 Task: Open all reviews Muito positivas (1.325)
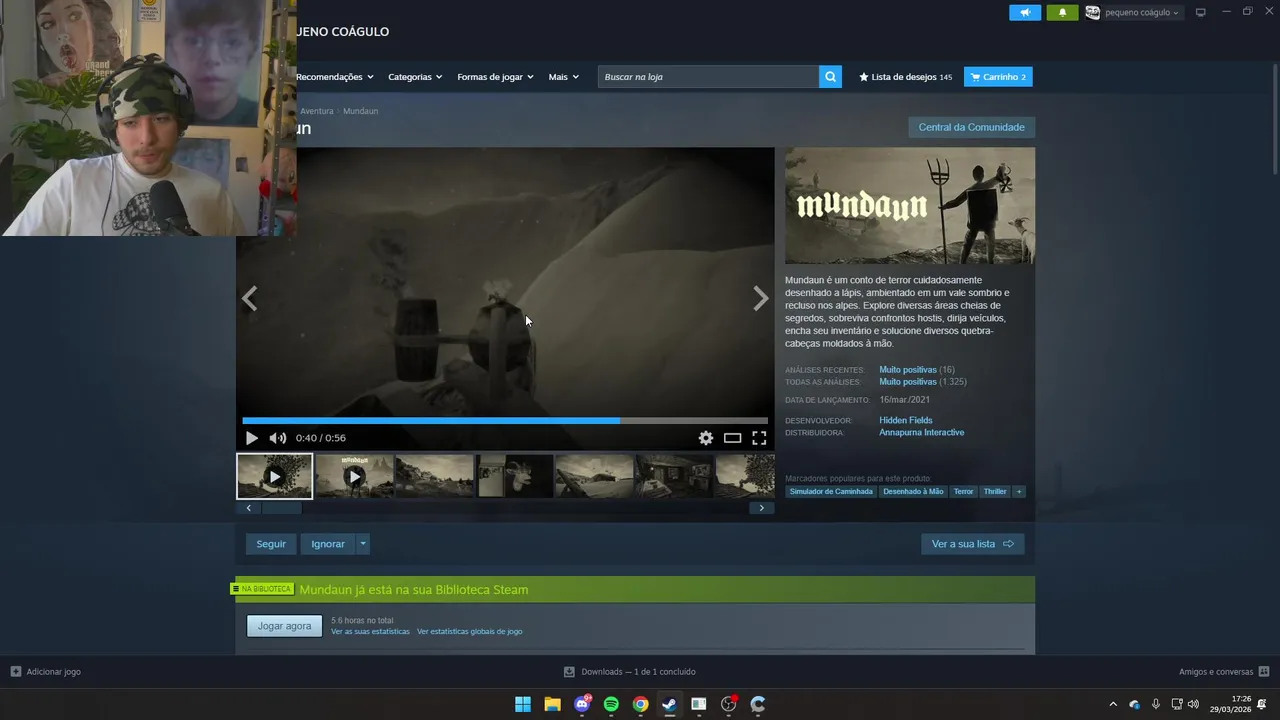(923, 382)
